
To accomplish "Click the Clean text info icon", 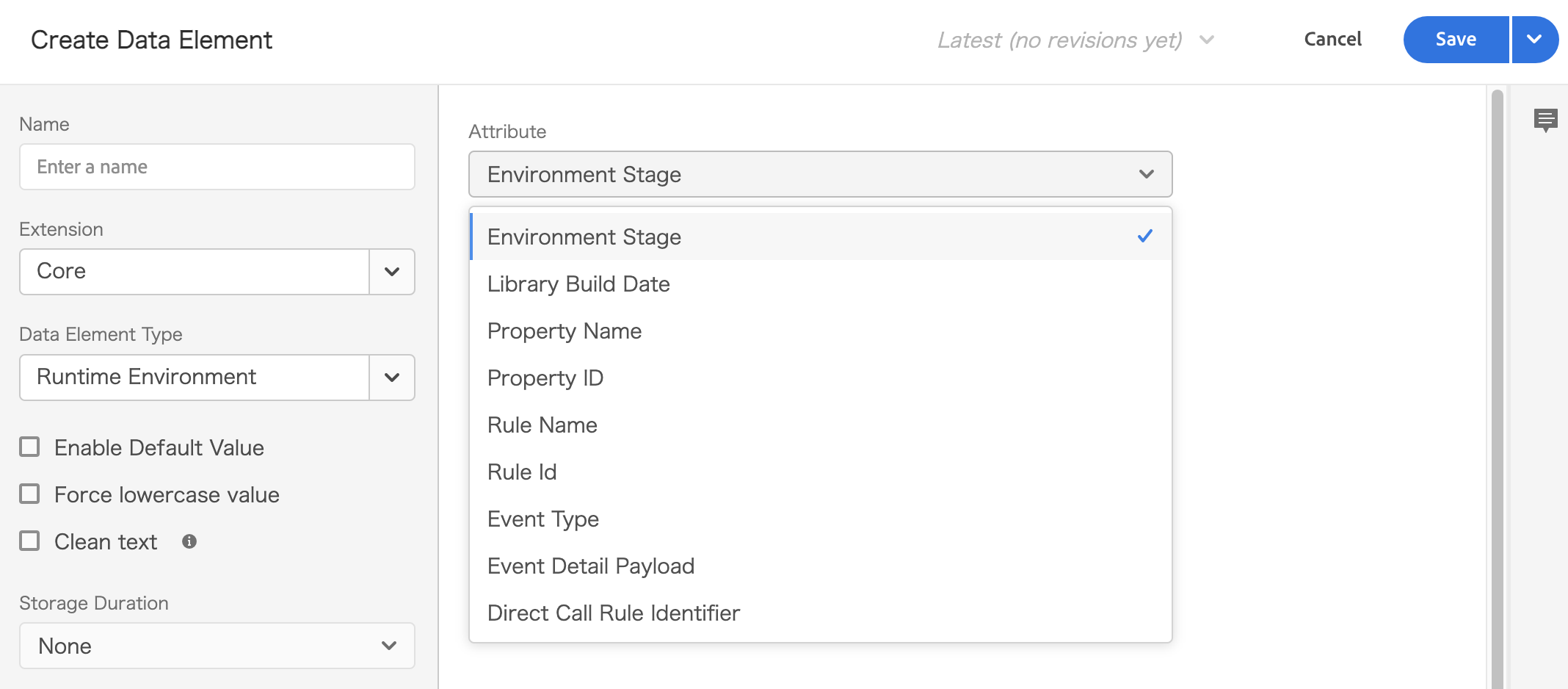I will point(189,541).
